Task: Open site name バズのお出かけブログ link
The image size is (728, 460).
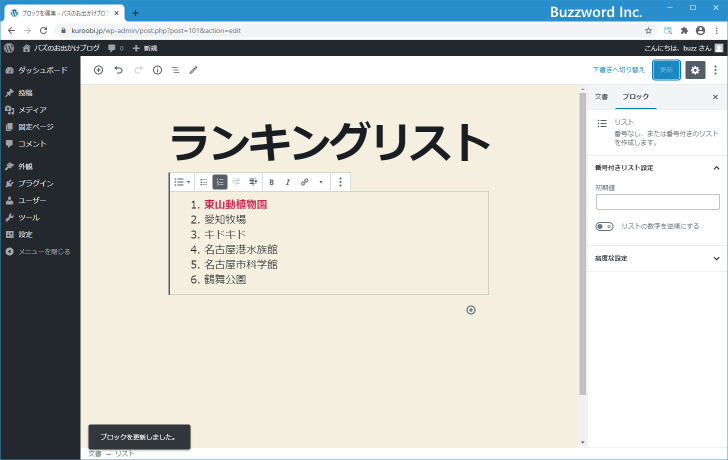Action: coord(61,48)
